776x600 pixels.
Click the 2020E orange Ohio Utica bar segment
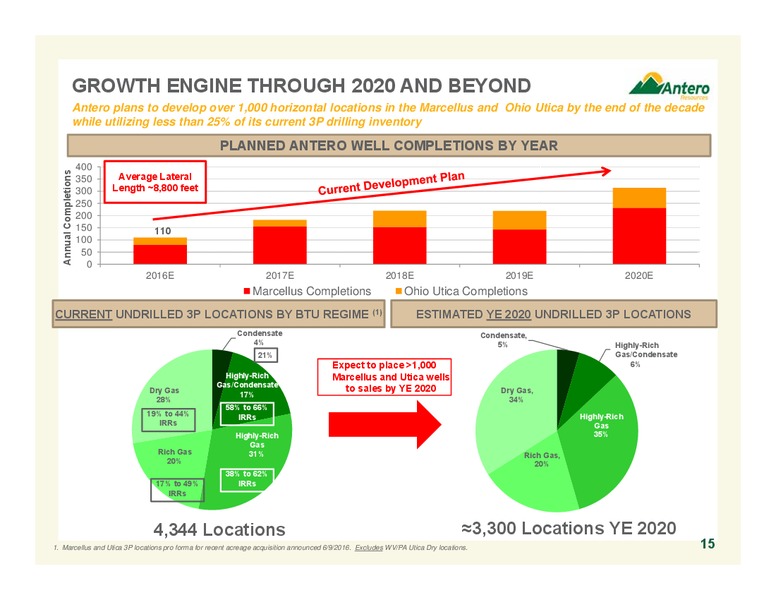pyautogui.click(x=639, y=198)
